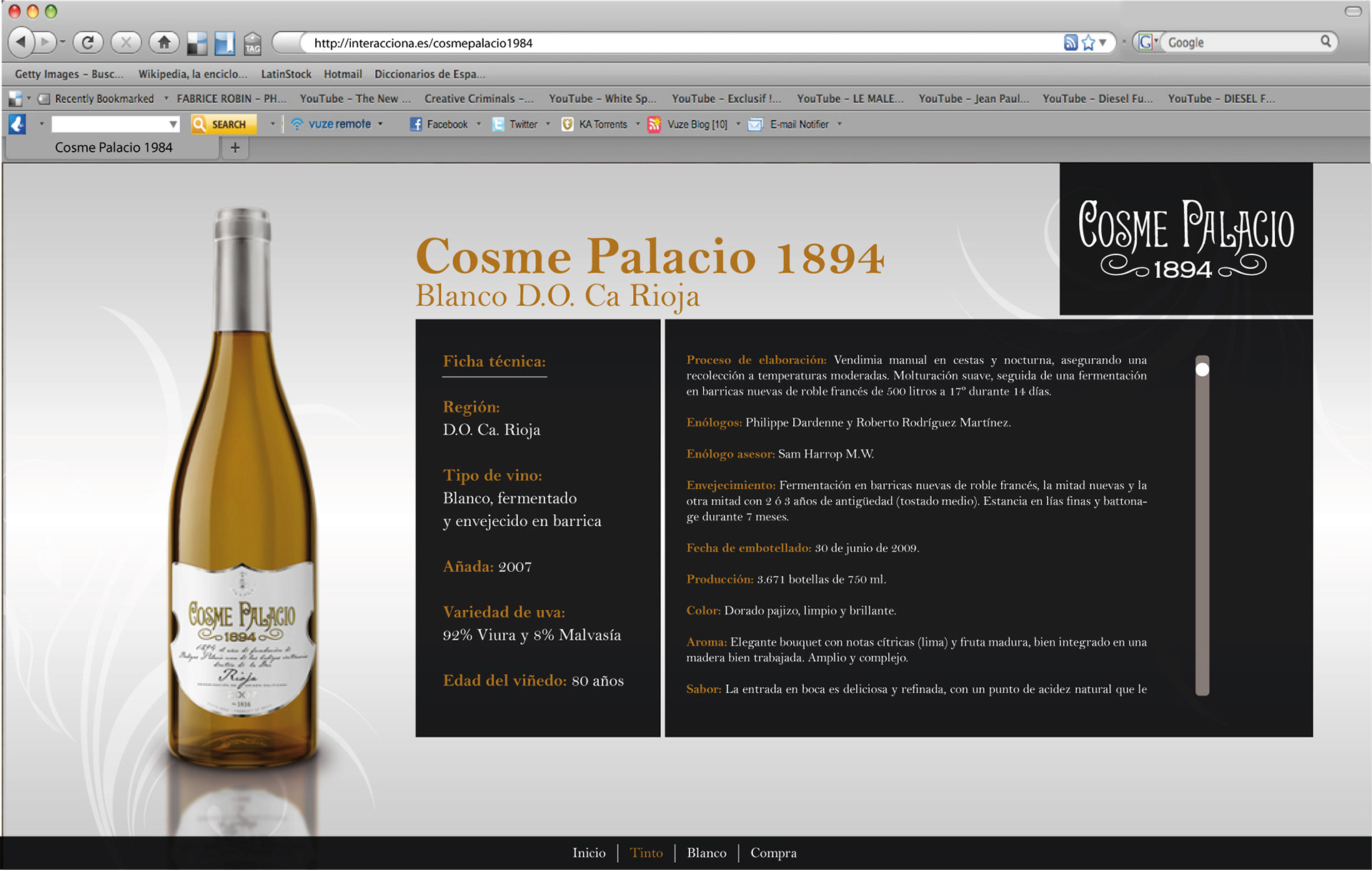The image size is (1372, 870).
Task: Go to Tinto in footer menu
Action: pyautogui.click(x=647, y=853)
